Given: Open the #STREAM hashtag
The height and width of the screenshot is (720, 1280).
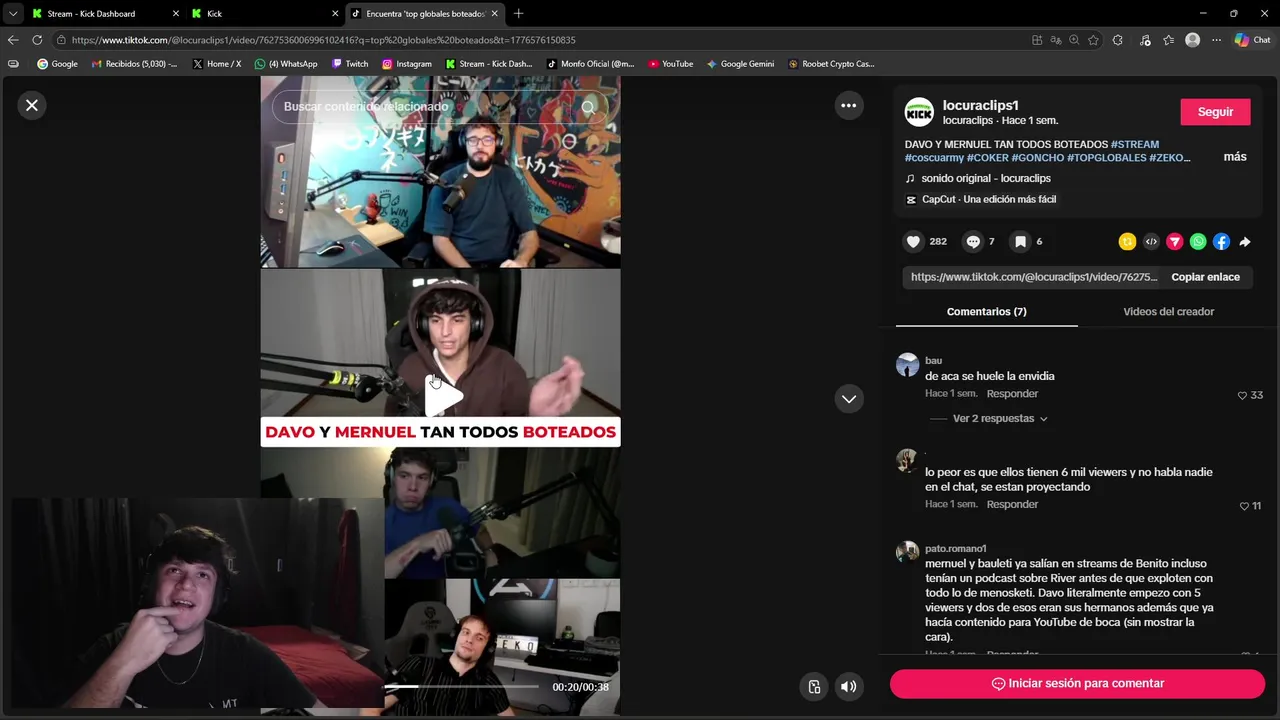Looking at the screenshot, I should coord(1135,144).
